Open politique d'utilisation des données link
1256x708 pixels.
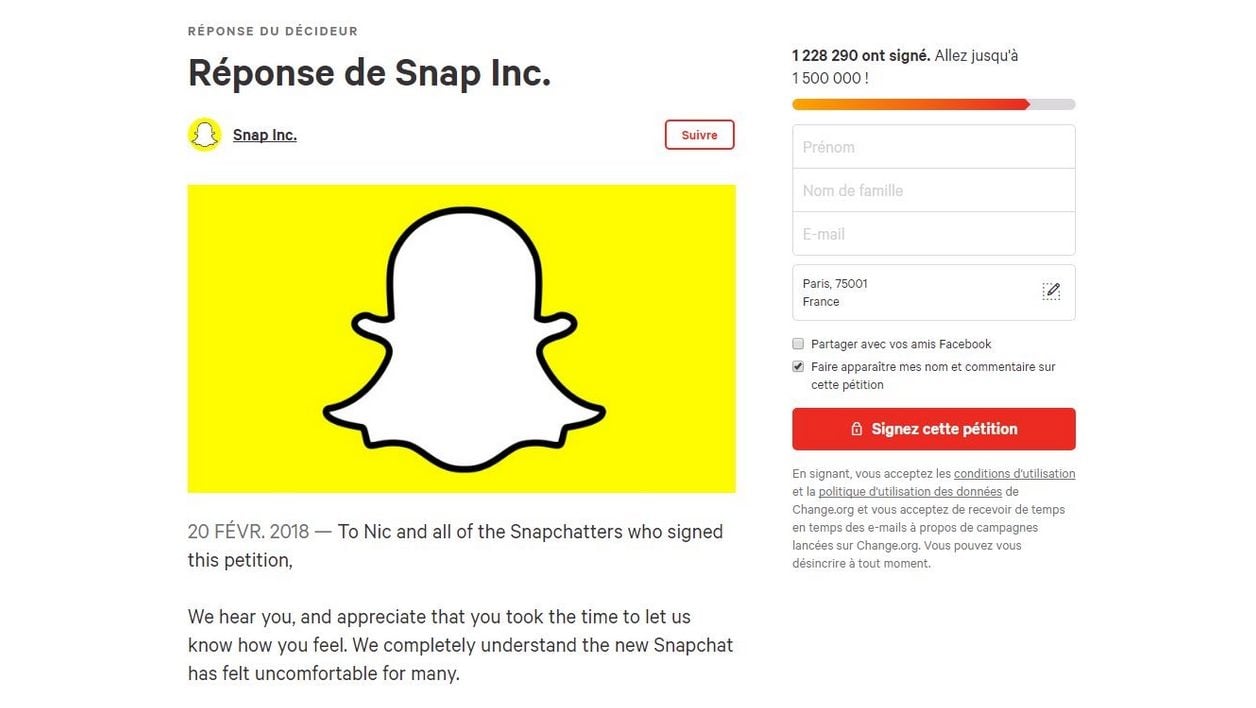point(910,492)
